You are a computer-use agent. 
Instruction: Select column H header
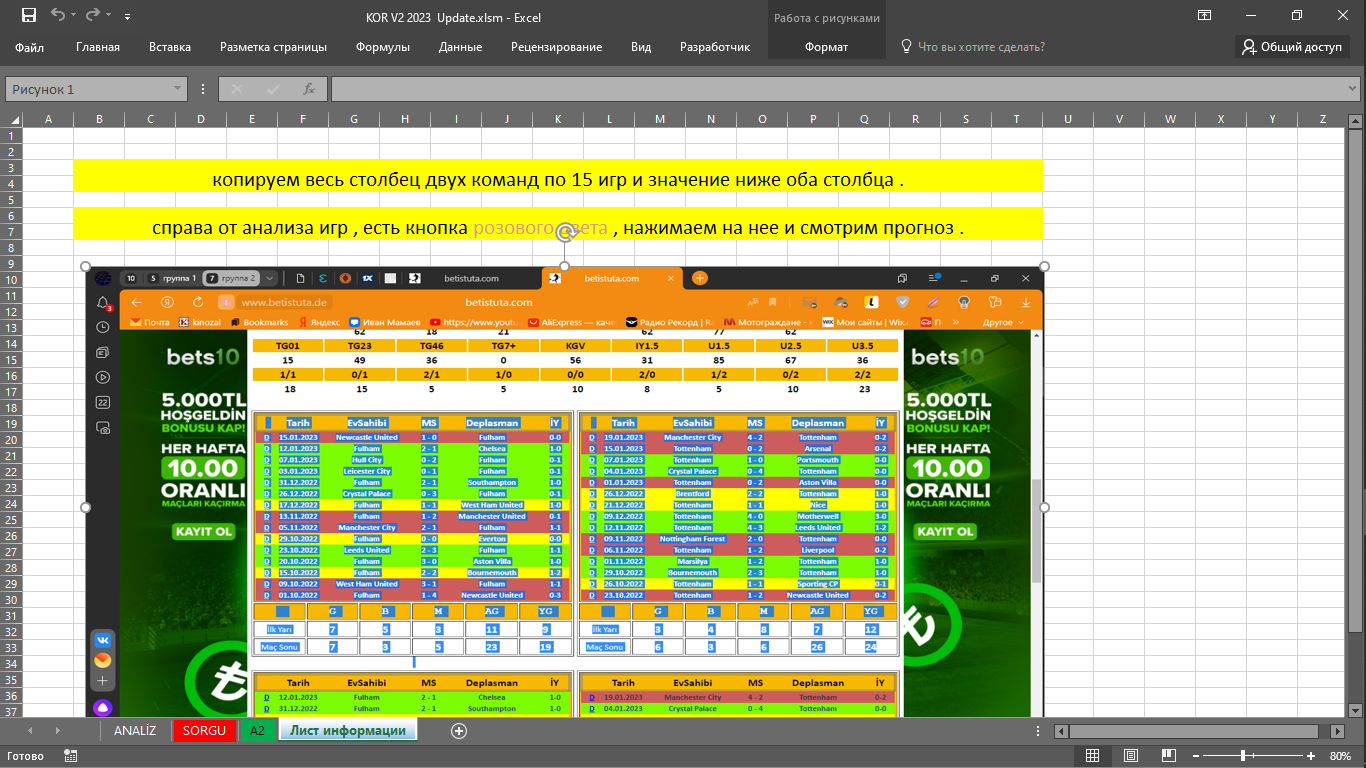(405, 120)
